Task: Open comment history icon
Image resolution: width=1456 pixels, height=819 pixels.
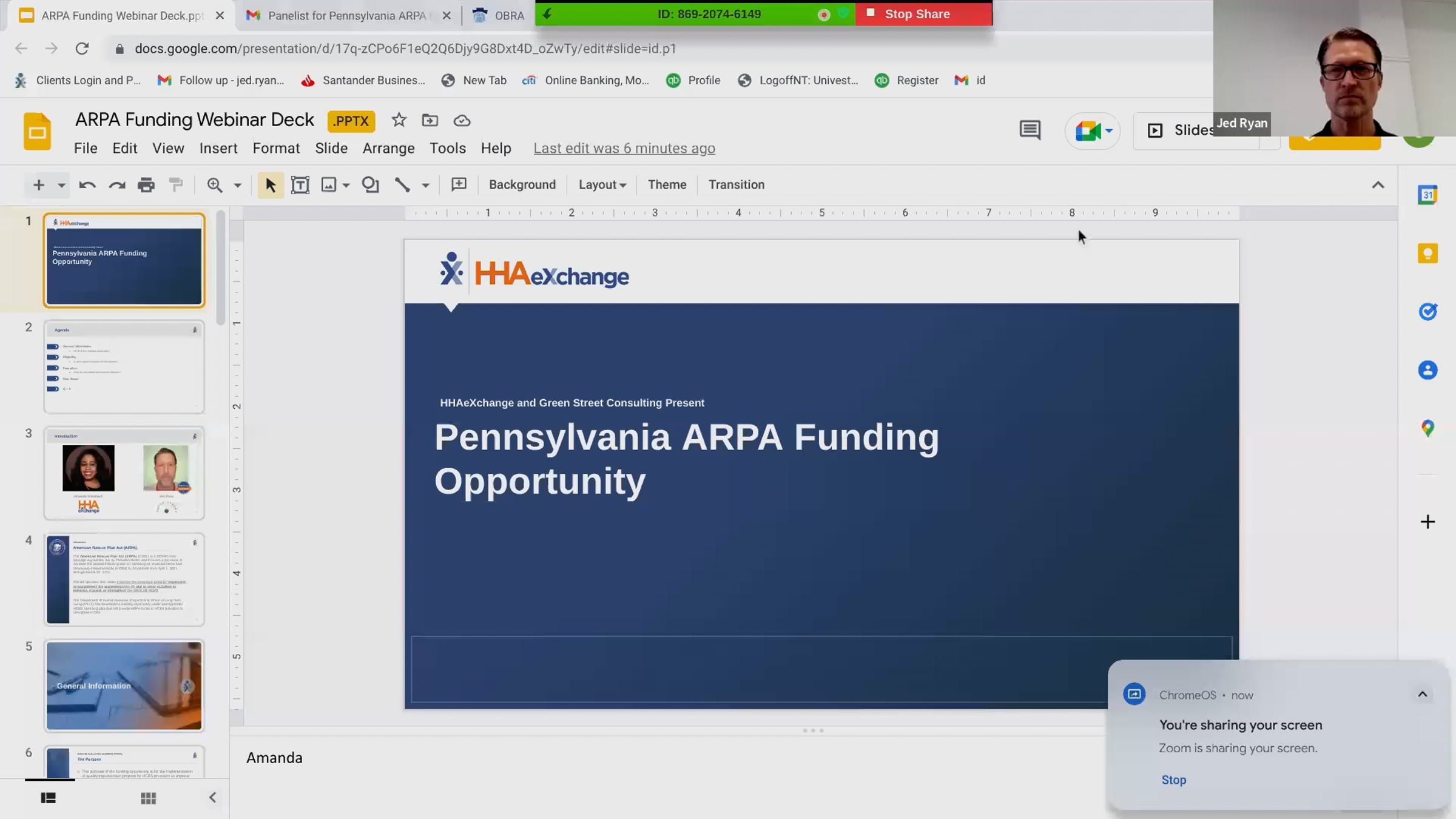Action: 1030,130
